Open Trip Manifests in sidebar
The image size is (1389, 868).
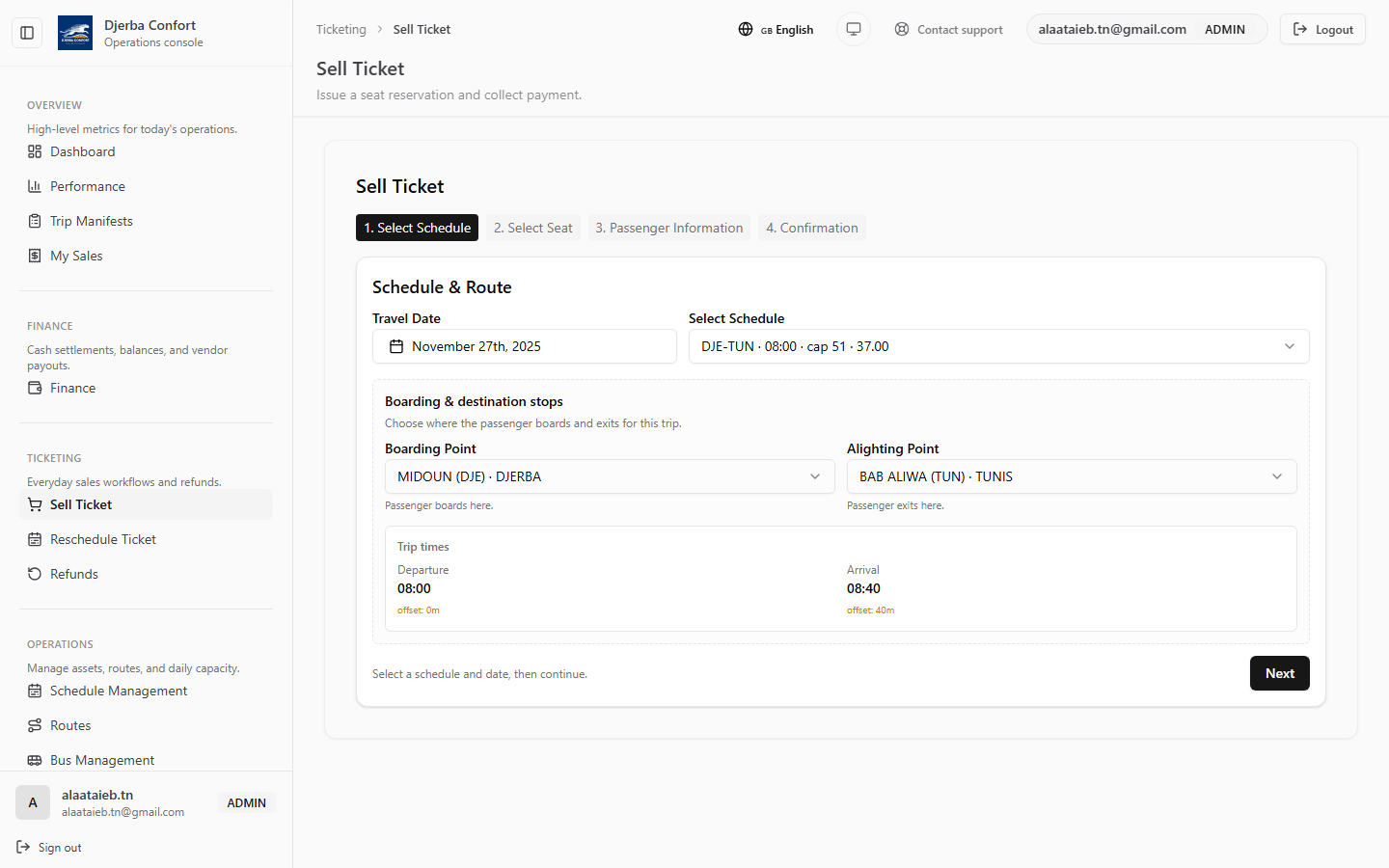[91, 221]
